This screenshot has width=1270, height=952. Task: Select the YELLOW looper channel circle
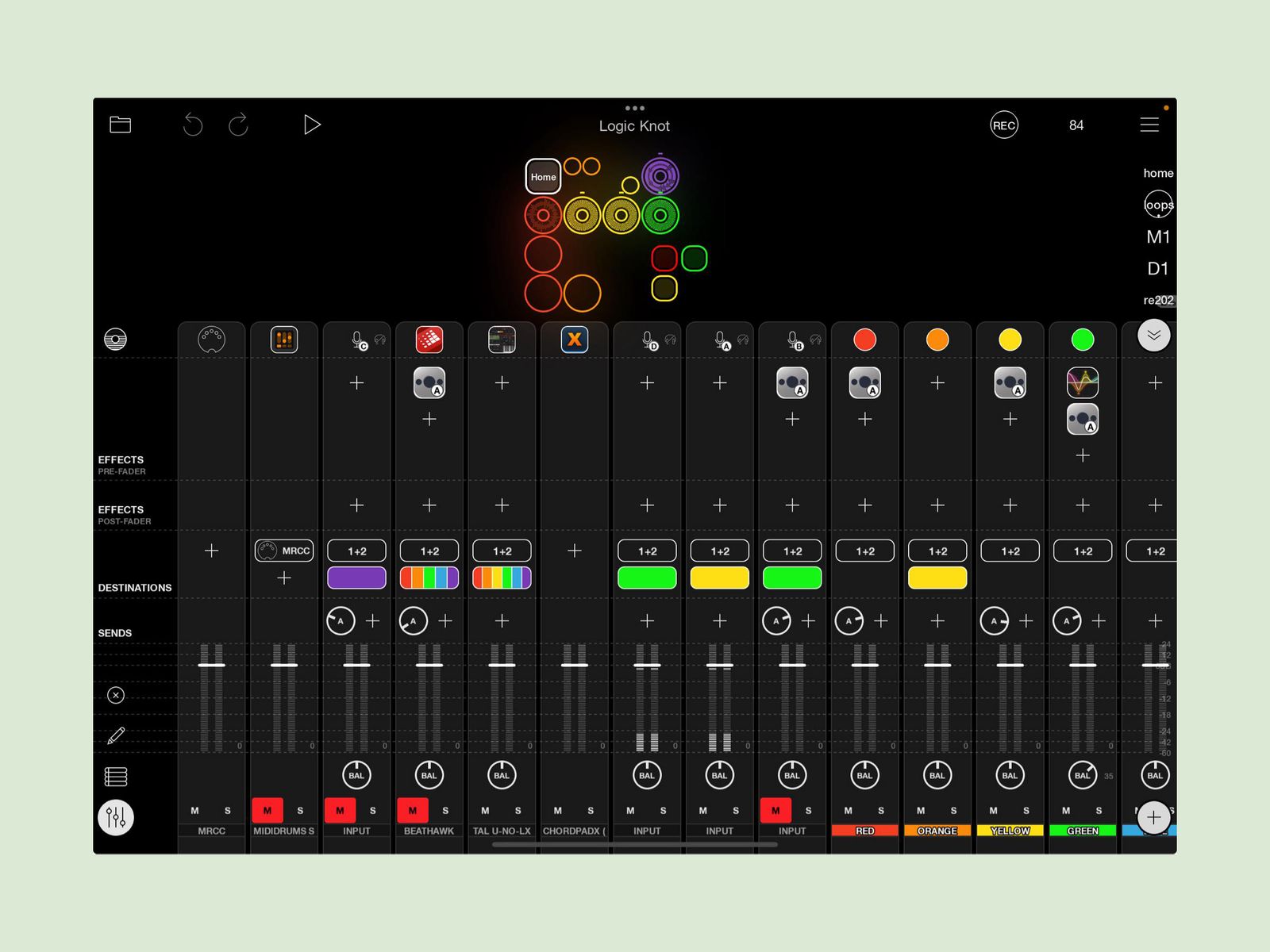[1010, 340]
